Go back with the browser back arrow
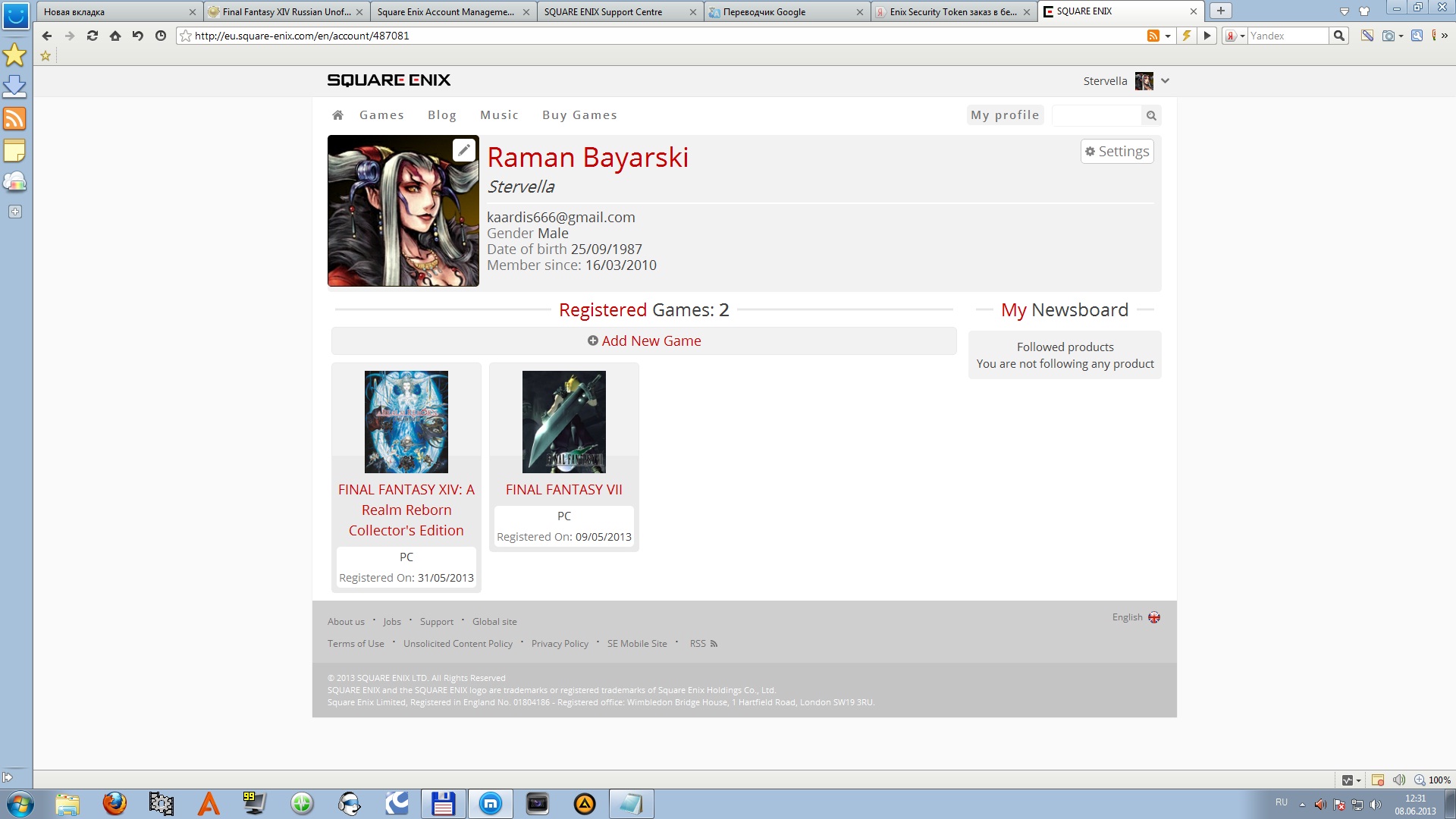Image resolution: width=1456 pixels, height=819 pixels. (x=47, y=36)
